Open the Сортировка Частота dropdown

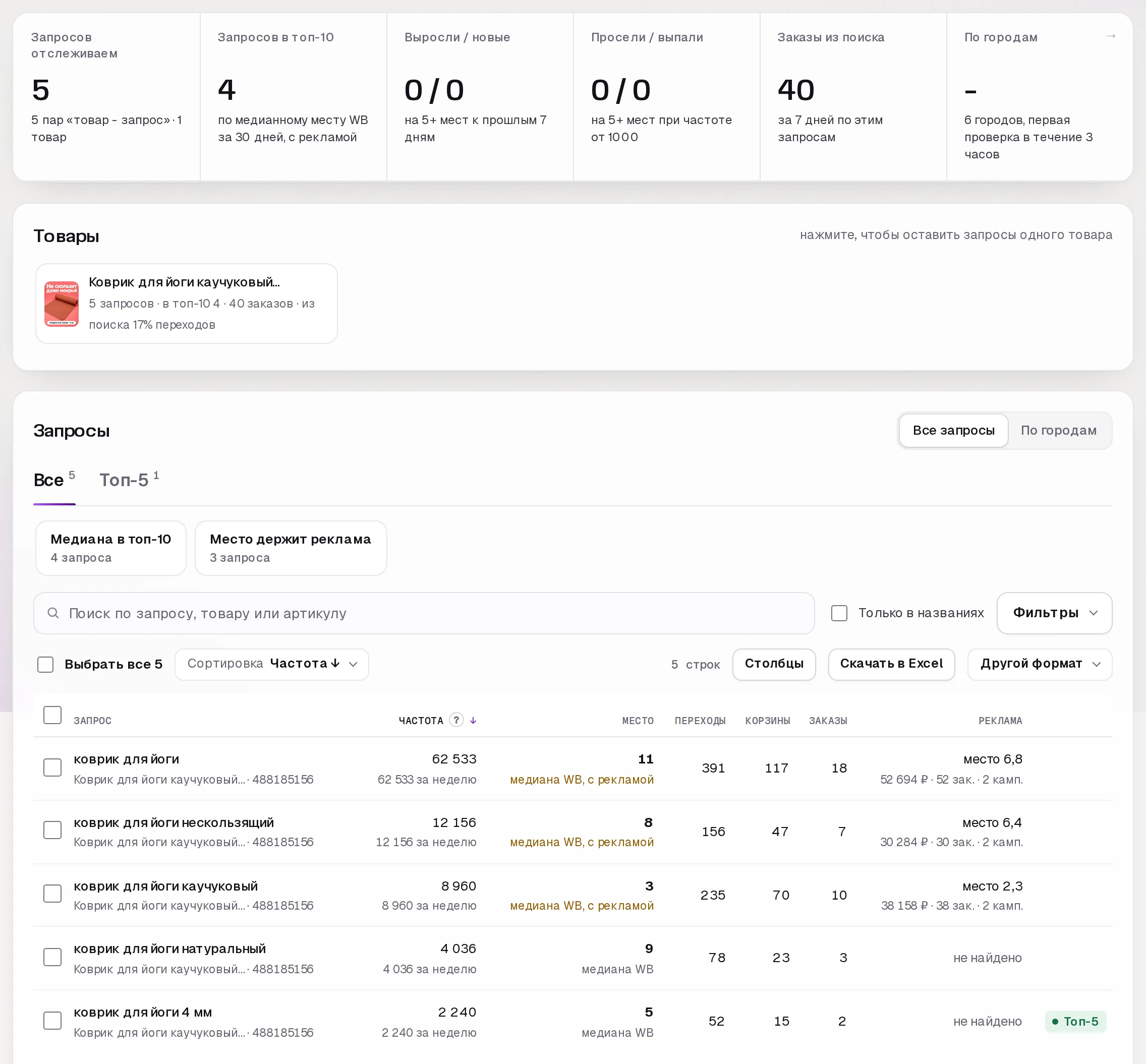click(x=272, y=664)
